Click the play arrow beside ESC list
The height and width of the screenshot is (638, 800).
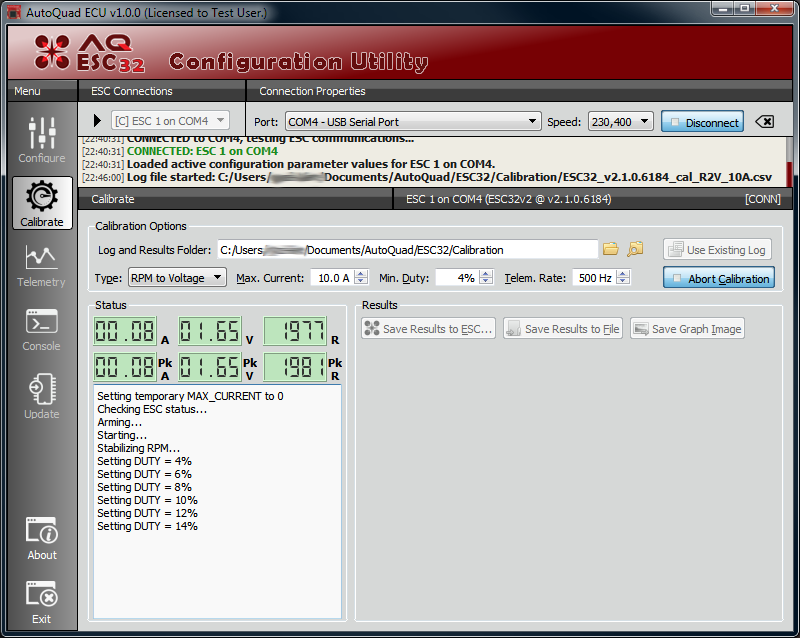click(97, 120)
